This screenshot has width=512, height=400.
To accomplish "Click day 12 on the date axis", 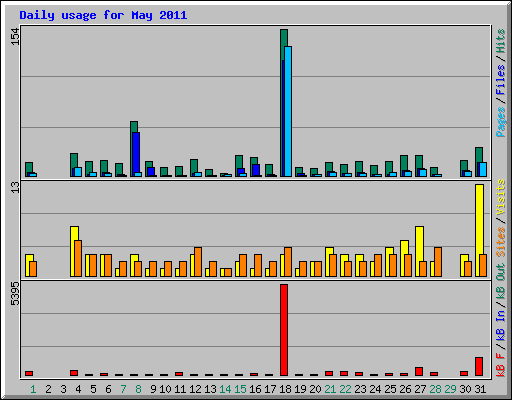I will [195, 389].
